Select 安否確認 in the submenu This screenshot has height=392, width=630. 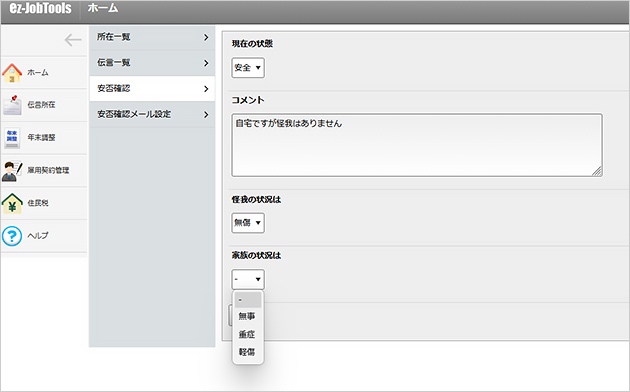pos(152,89)
